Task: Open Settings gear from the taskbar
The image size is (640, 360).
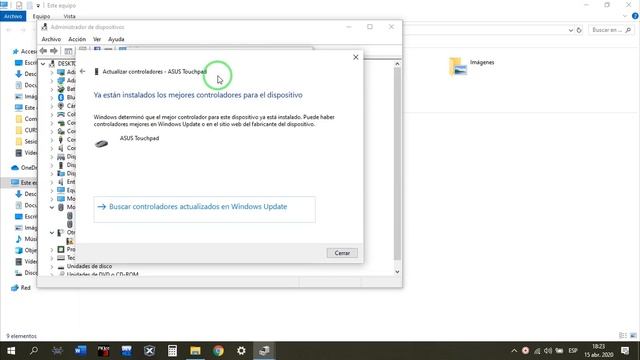Action: (241, 351)
